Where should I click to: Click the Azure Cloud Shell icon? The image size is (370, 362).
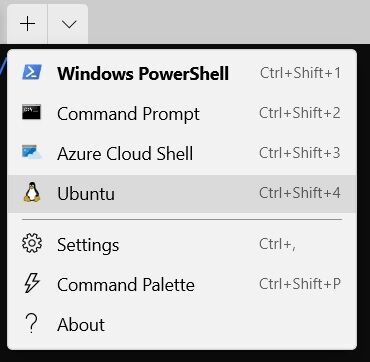tap(32, 152)
